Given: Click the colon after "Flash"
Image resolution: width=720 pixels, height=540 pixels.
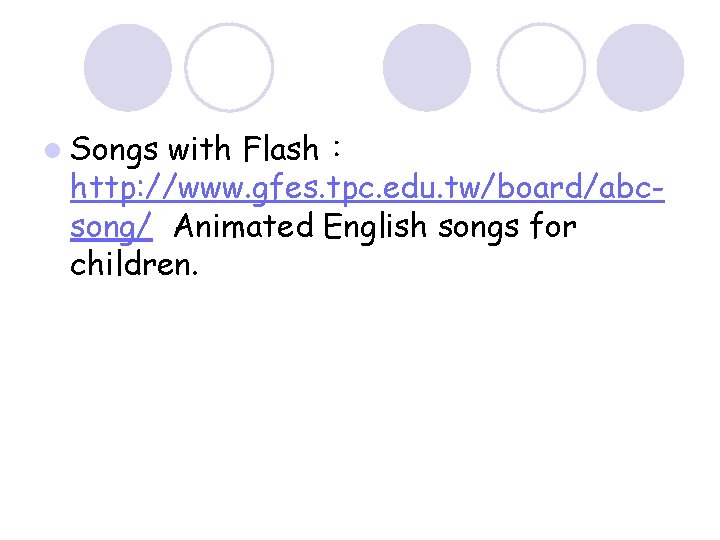Looking at the screenshot, I should 337,149.
